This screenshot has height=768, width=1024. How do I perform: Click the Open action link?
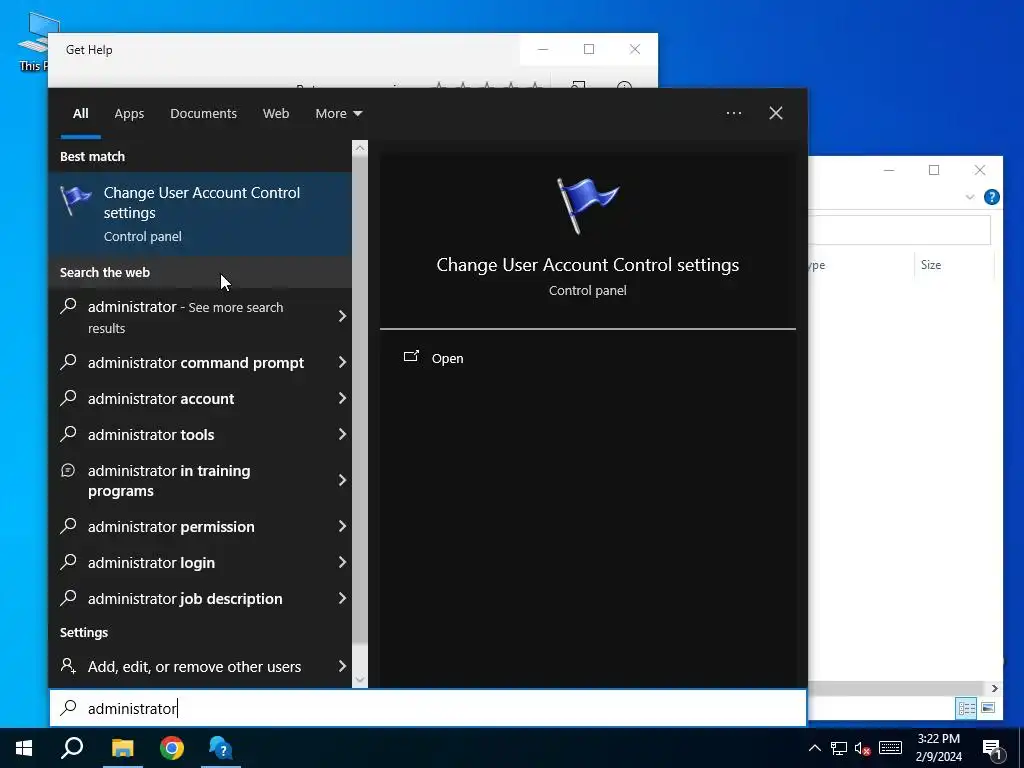point(447,359)
